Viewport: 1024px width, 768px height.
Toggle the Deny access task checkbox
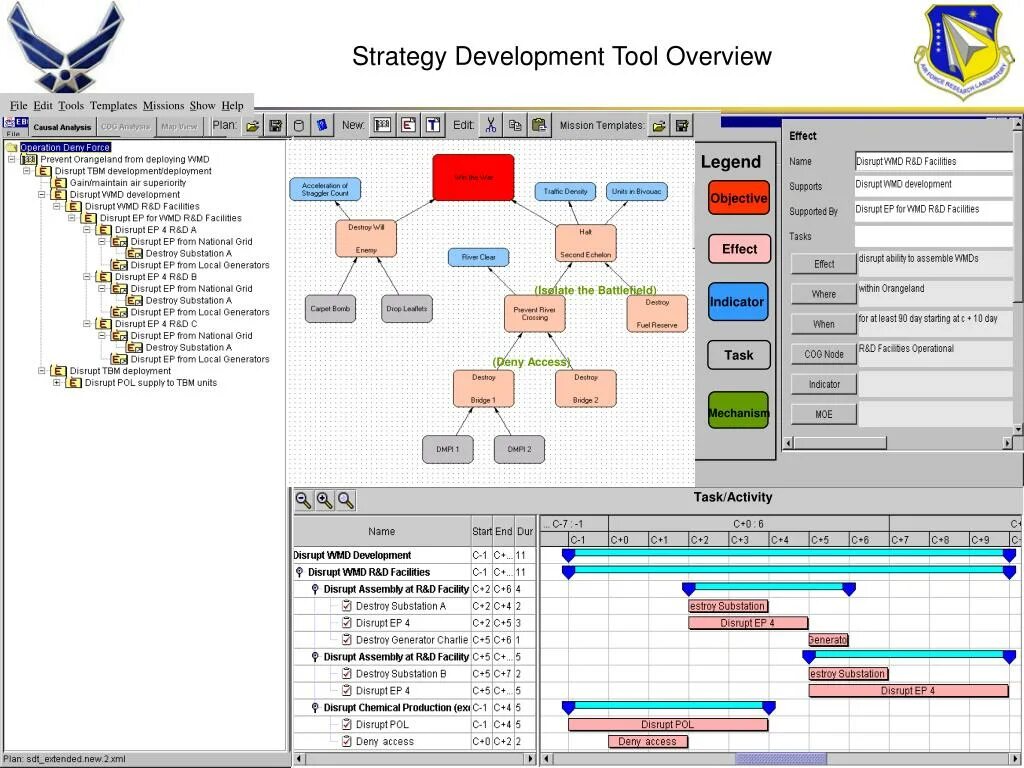(x=347, y=742)
